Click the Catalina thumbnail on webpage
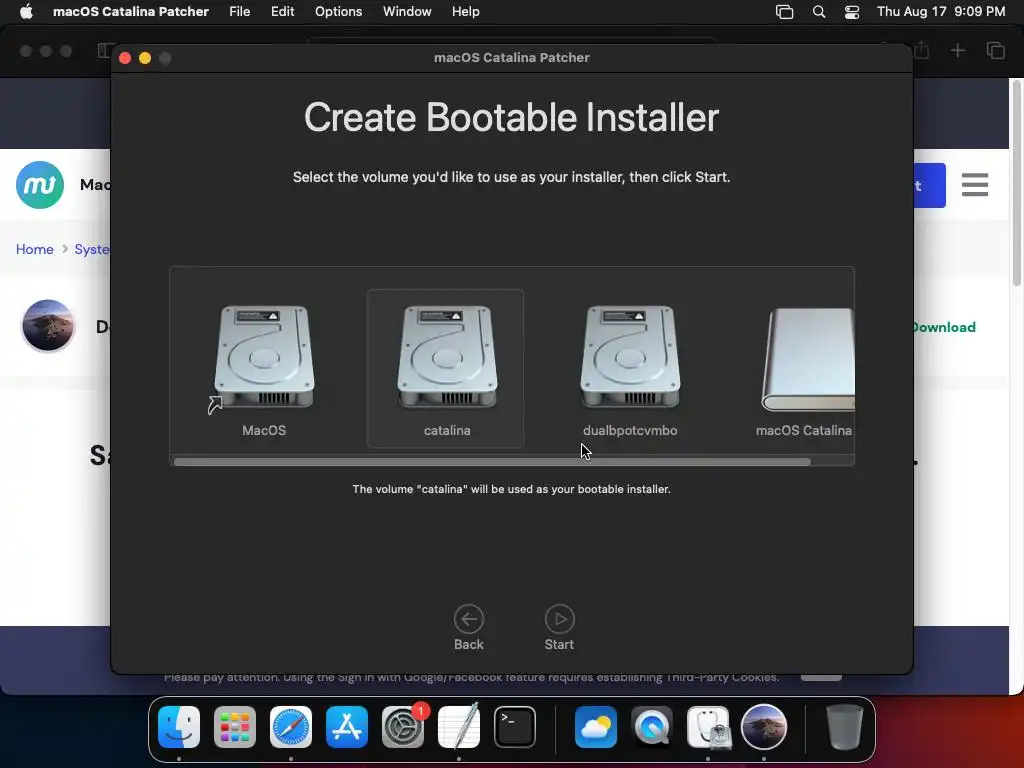The height and width of the screenshot is (768, 1024). [48, 325]
